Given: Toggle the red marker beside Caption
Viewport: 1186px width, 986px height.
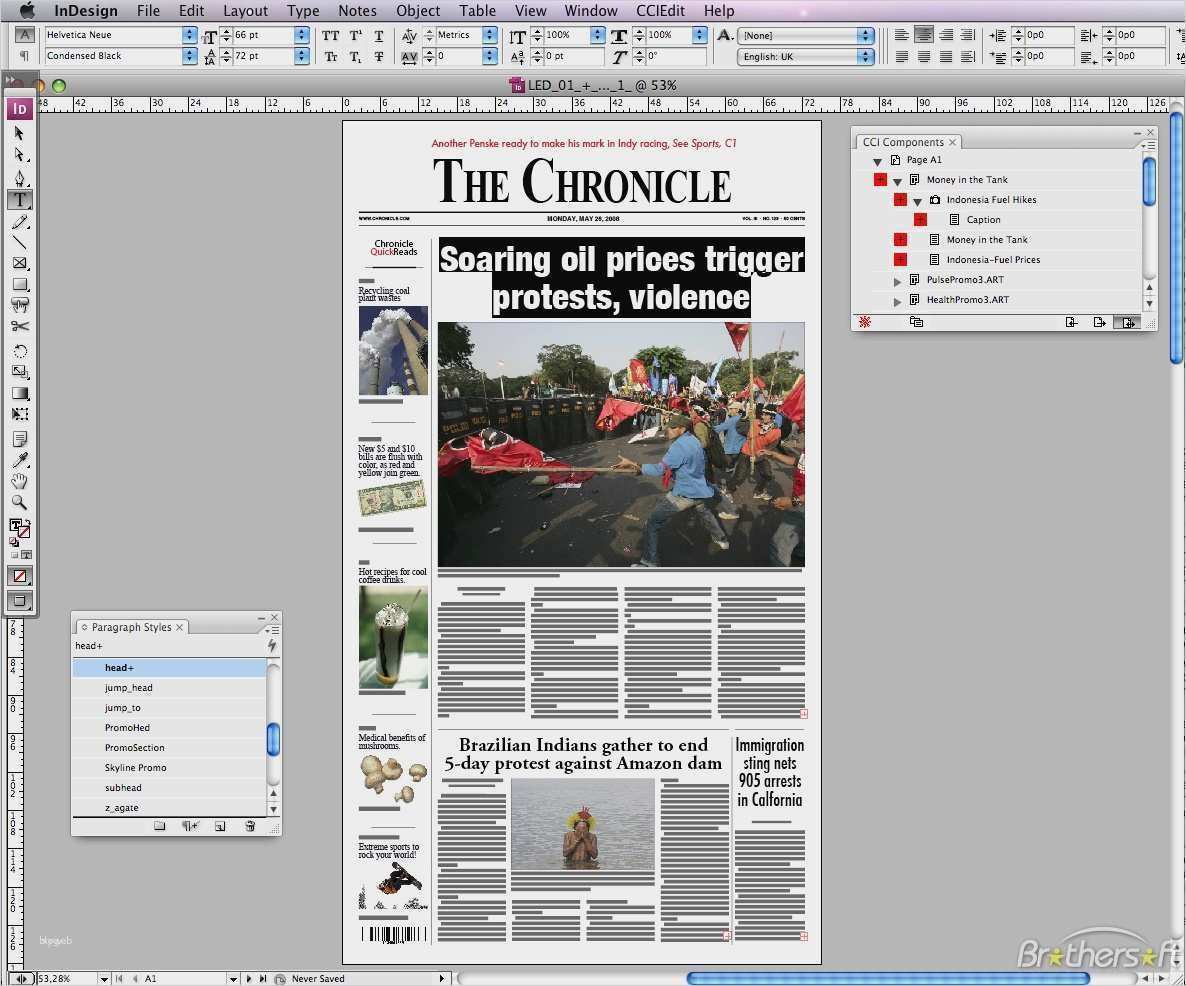Looking at the screenshot, I should [x=920, y=220].
